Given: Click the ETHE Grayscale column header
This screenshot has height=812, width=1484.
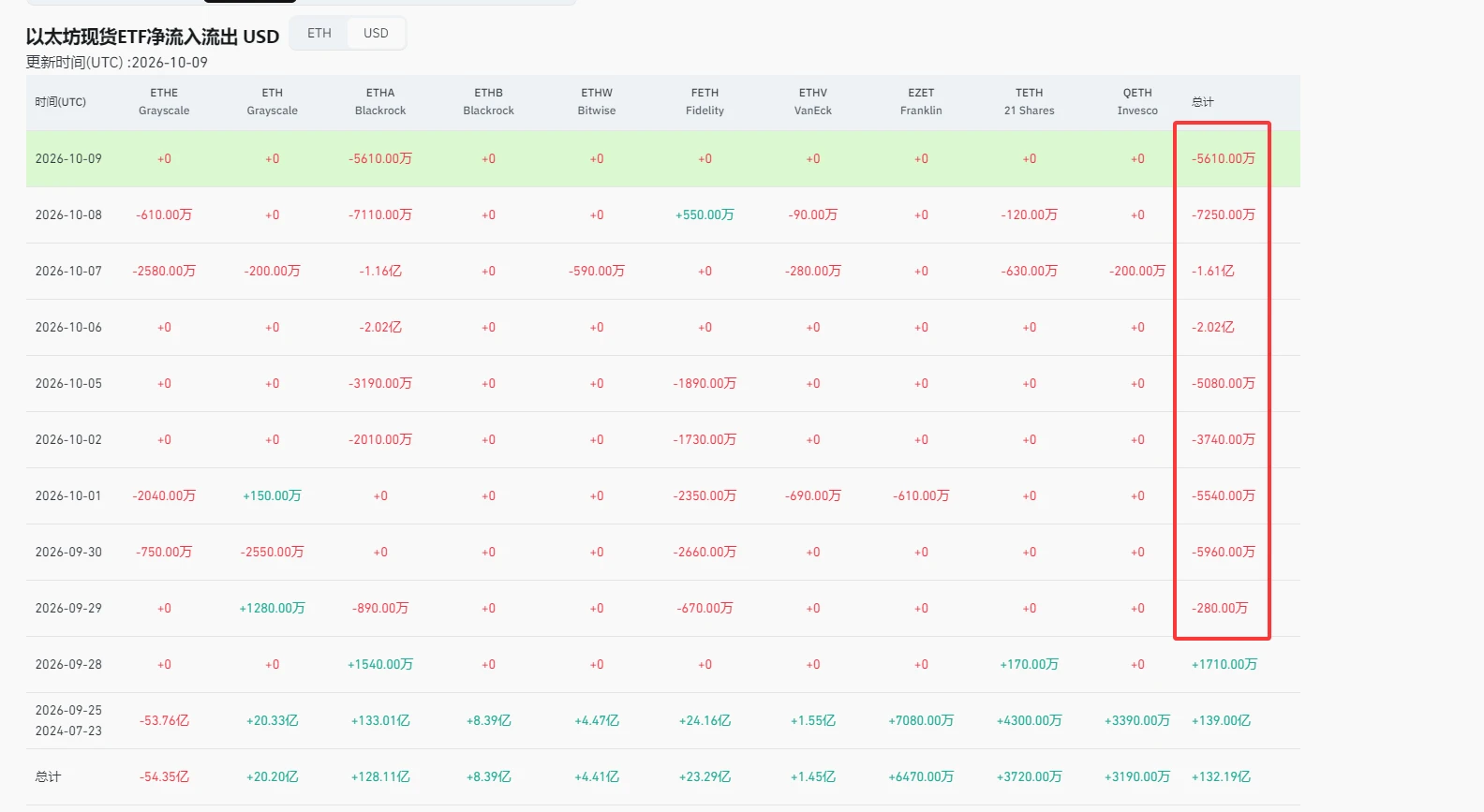Looking at the screenshot, I should (164, 102).
